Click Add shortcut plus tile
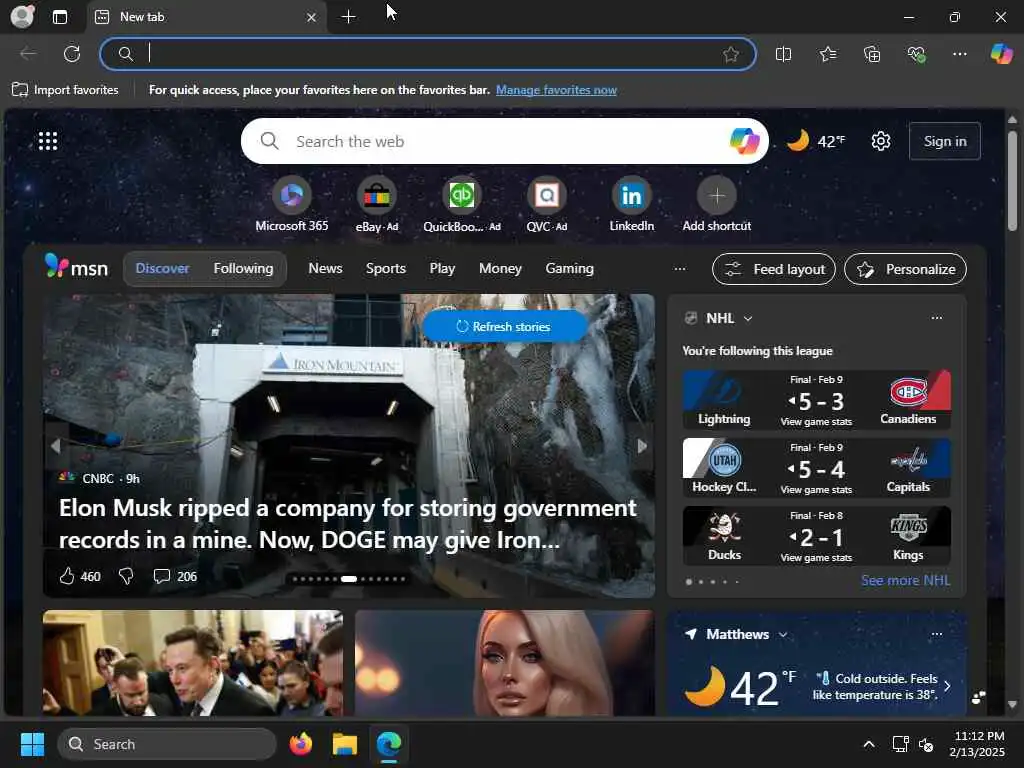The height and width of the screenshot is (768, 1024). pyautogui.click(x=716, y=204)
